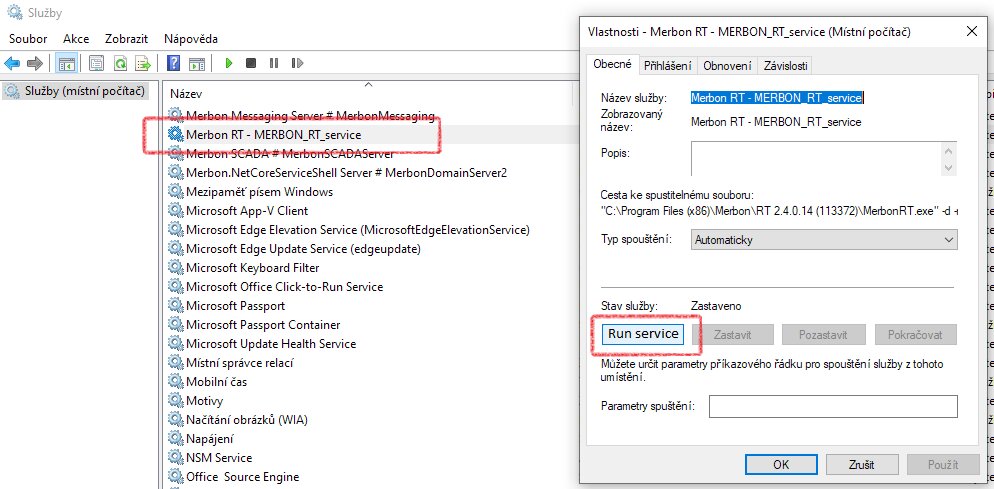994x489 pixels.
Task: Click the Show/Hide console tree toolbar icon
Action: click(x=66, y=63)
